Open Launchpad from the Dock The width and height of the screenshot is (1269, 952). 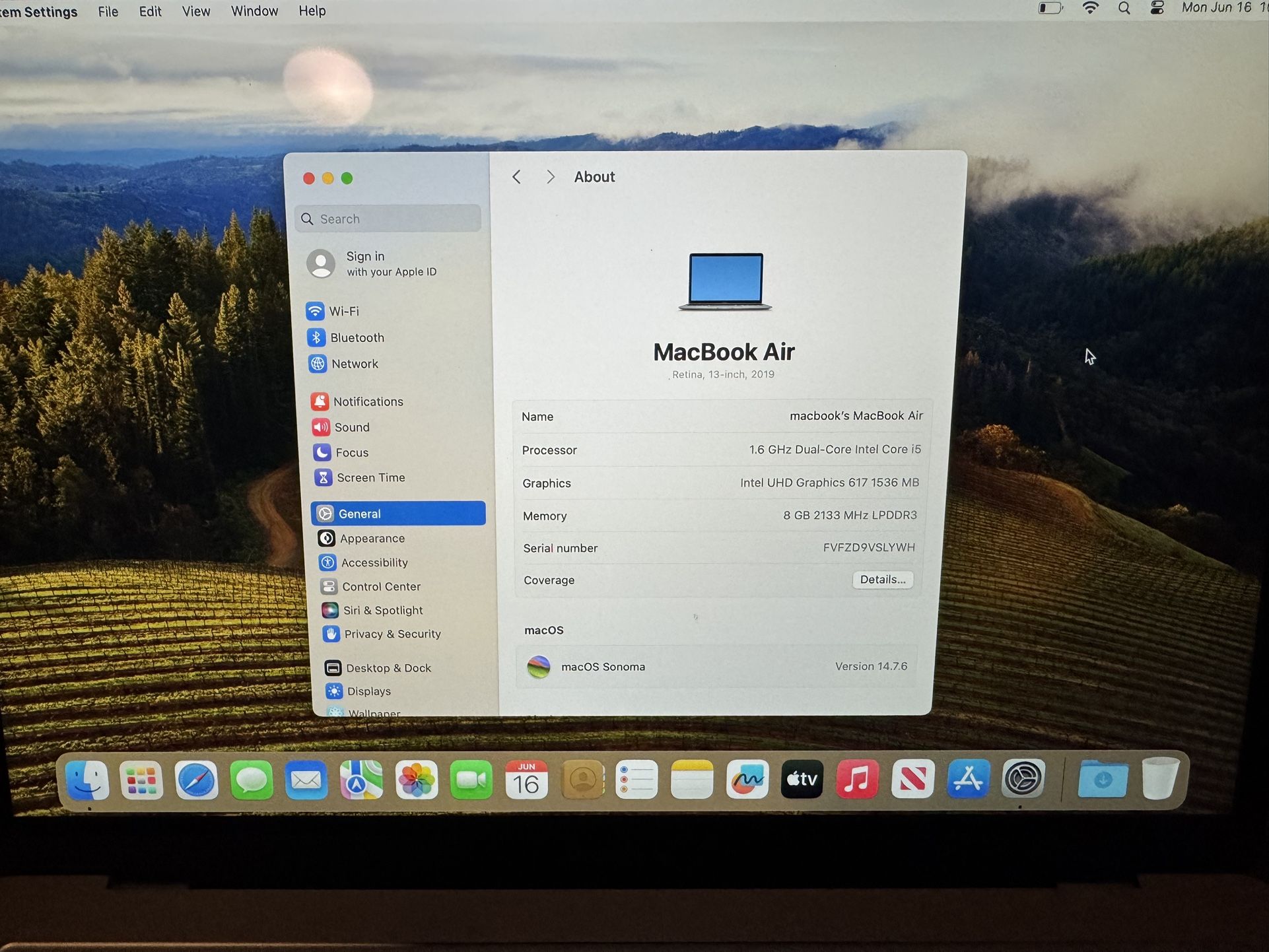(141, 780)
